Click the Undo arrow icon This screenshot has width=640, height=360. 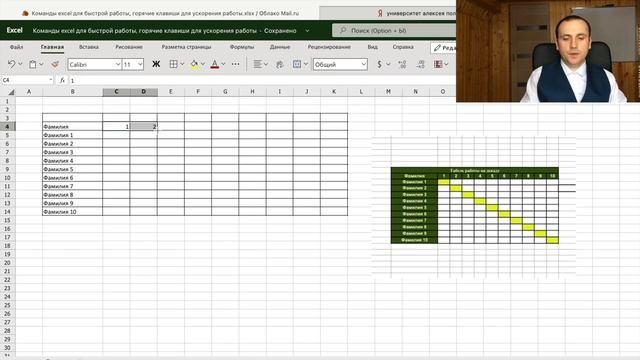click(11, 64)
